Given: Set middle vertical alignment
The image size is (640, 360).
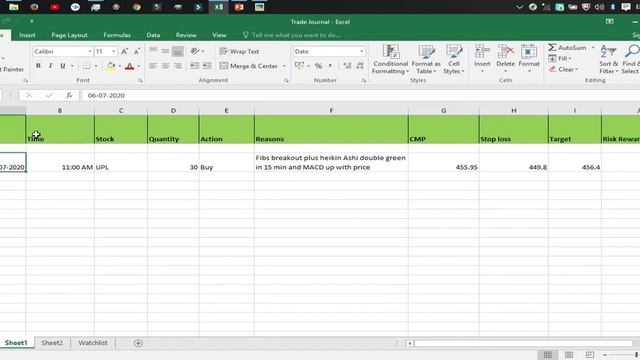Looking at the screenshot, I should click(x=165, y=51).
